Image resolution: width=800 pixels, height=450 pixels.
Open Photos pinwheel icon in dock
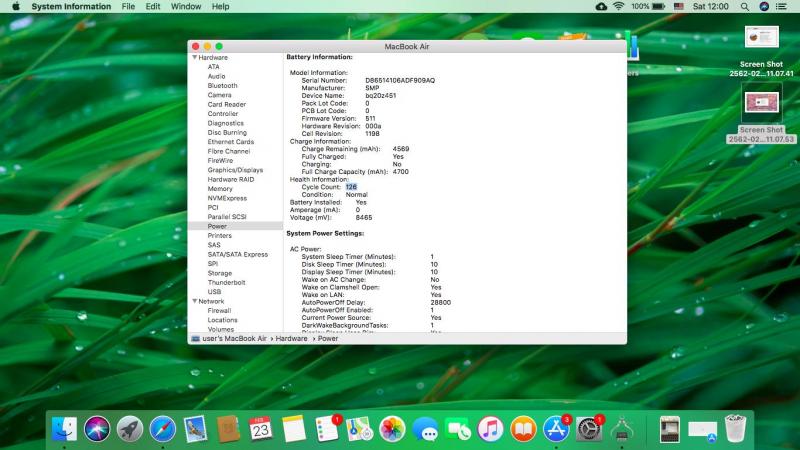point(392,429)
